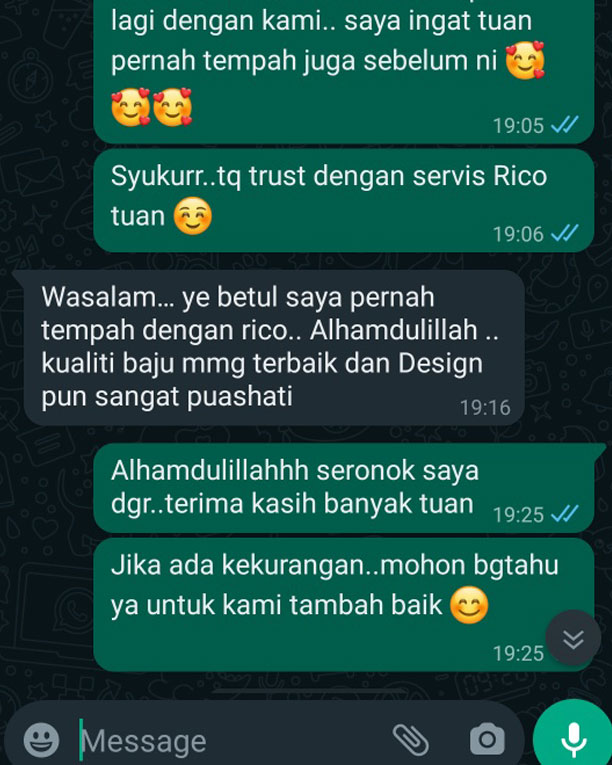Tap the 19:25 timestamp on last message
Image resolution: width=612 pixels, height=765 pixels.
point(518,653)
